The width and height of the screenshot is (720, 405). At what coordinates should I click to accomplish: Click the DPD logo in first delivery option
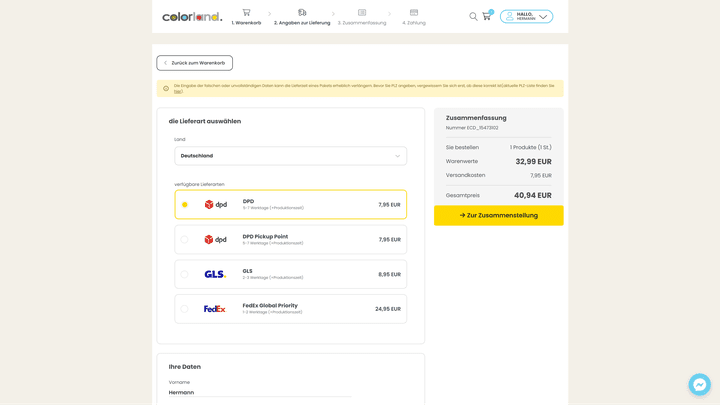(215, 205)
